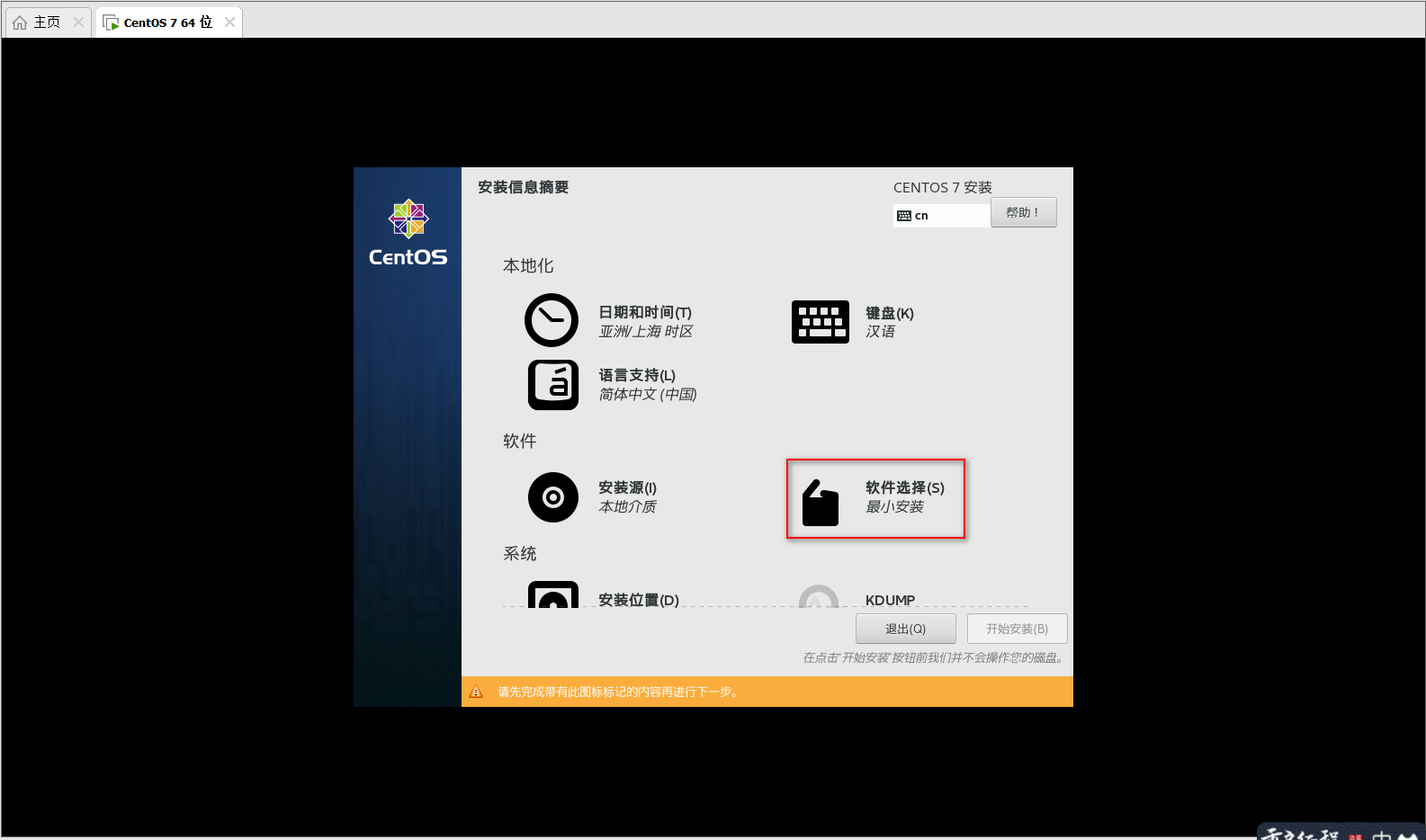This screenshot has width=1426, height=840.
Task: Open 软件选择(S) settings
Action: click(x=905, y=487)
